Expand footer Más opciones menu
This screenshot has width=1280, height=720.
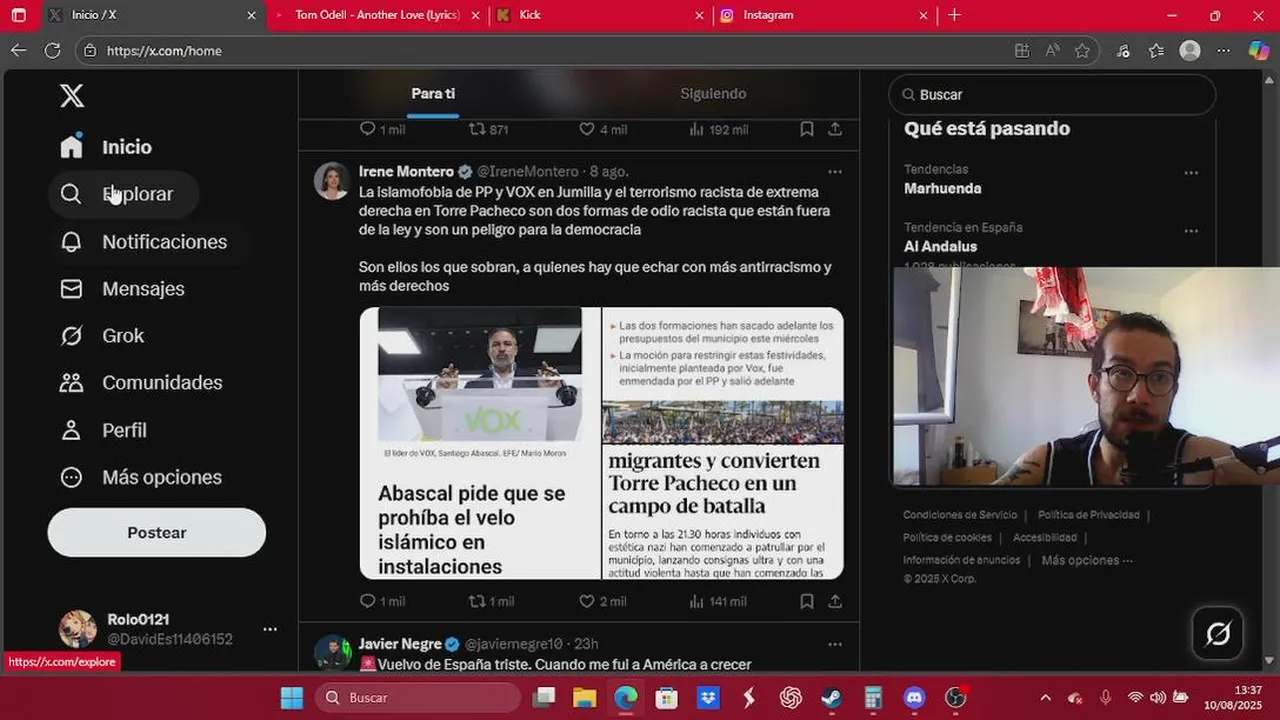click(x=1087, y=560)
